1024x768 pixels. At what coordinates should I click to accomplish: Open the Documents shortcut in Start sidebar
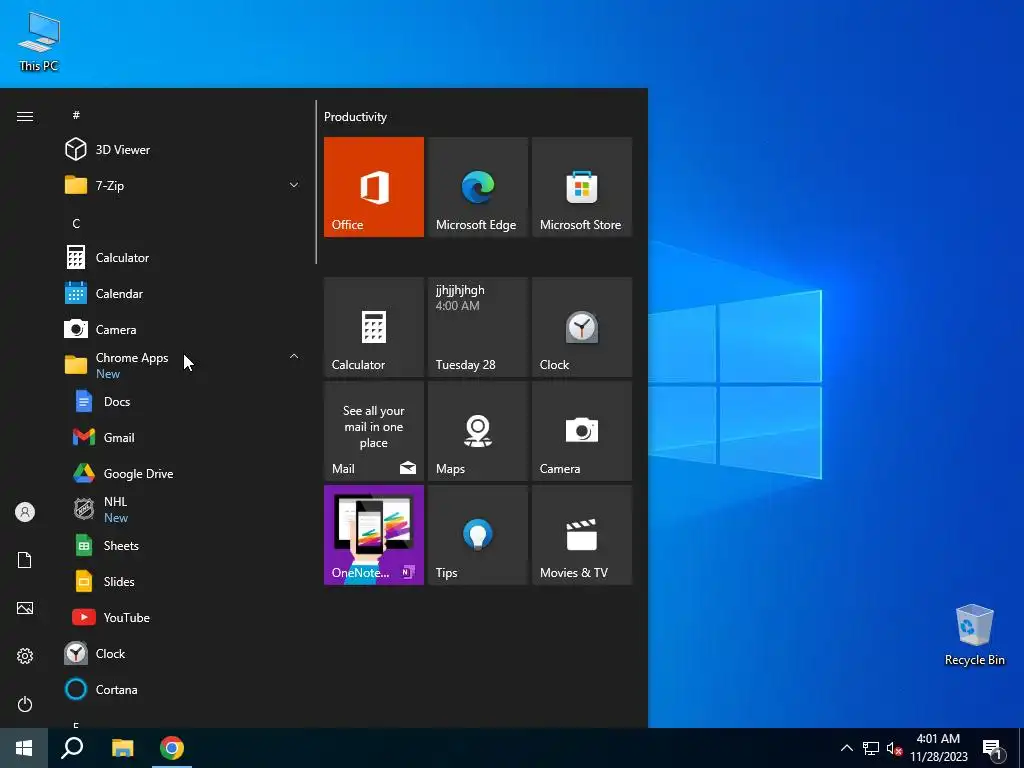click(25, 560)
